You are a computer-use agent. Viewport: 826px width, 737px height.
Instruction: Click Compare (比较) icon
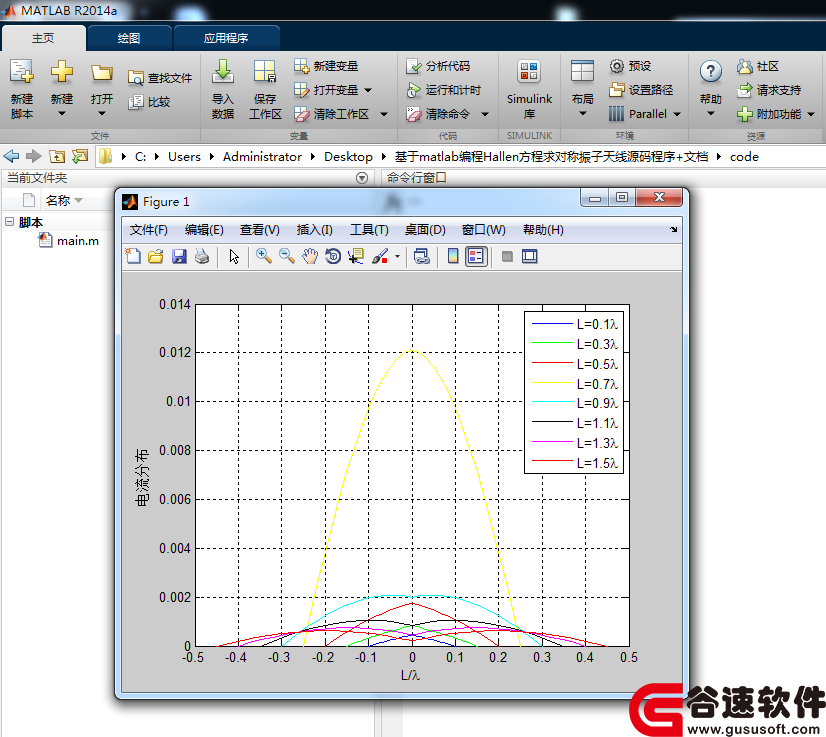pyautogui.click(x=136, y=102)
